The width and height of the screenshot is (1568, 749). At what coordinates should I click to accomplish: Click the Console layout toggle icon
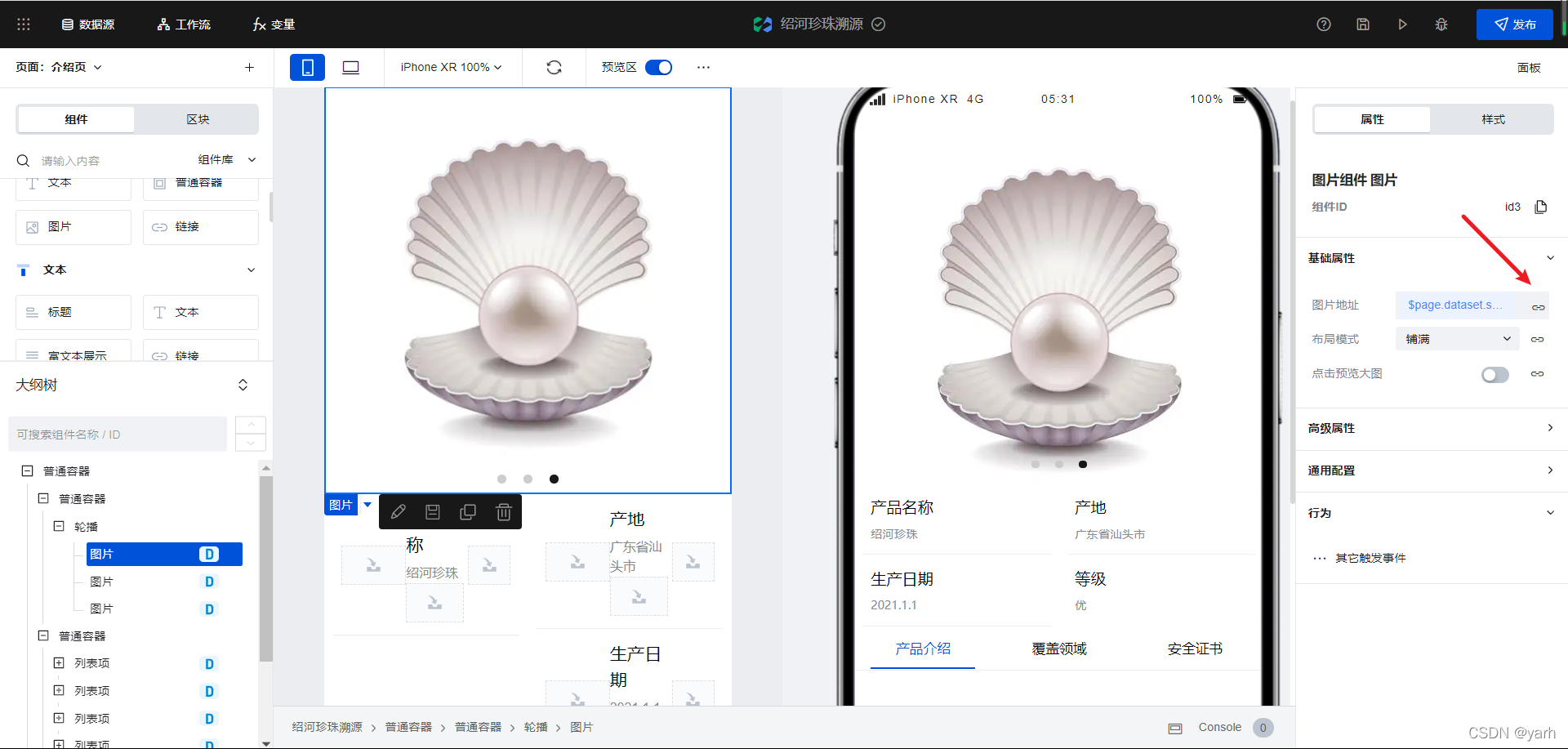tap(1175, 728)
